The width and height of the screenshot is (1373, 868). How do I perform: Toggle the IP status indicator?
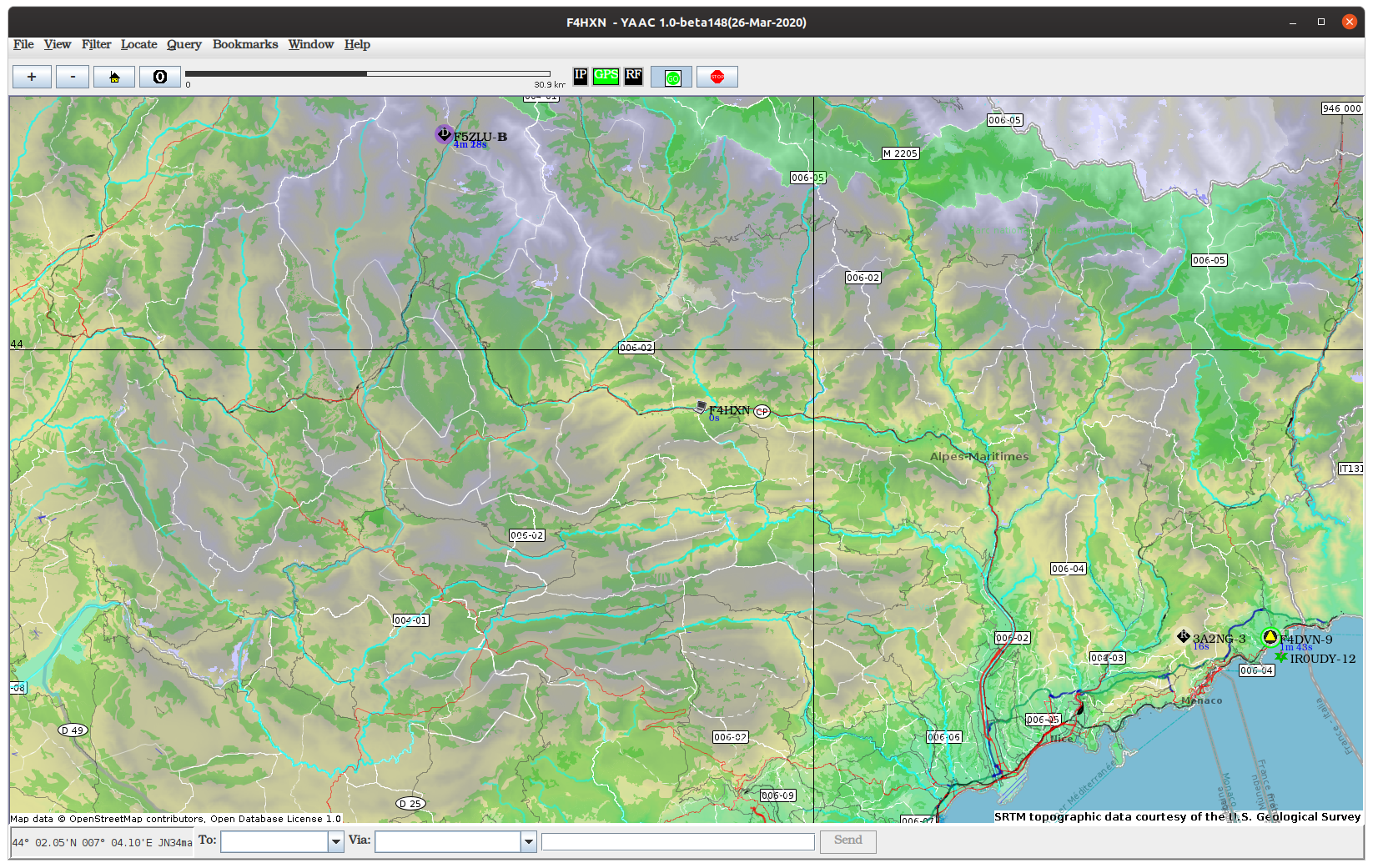581,76
